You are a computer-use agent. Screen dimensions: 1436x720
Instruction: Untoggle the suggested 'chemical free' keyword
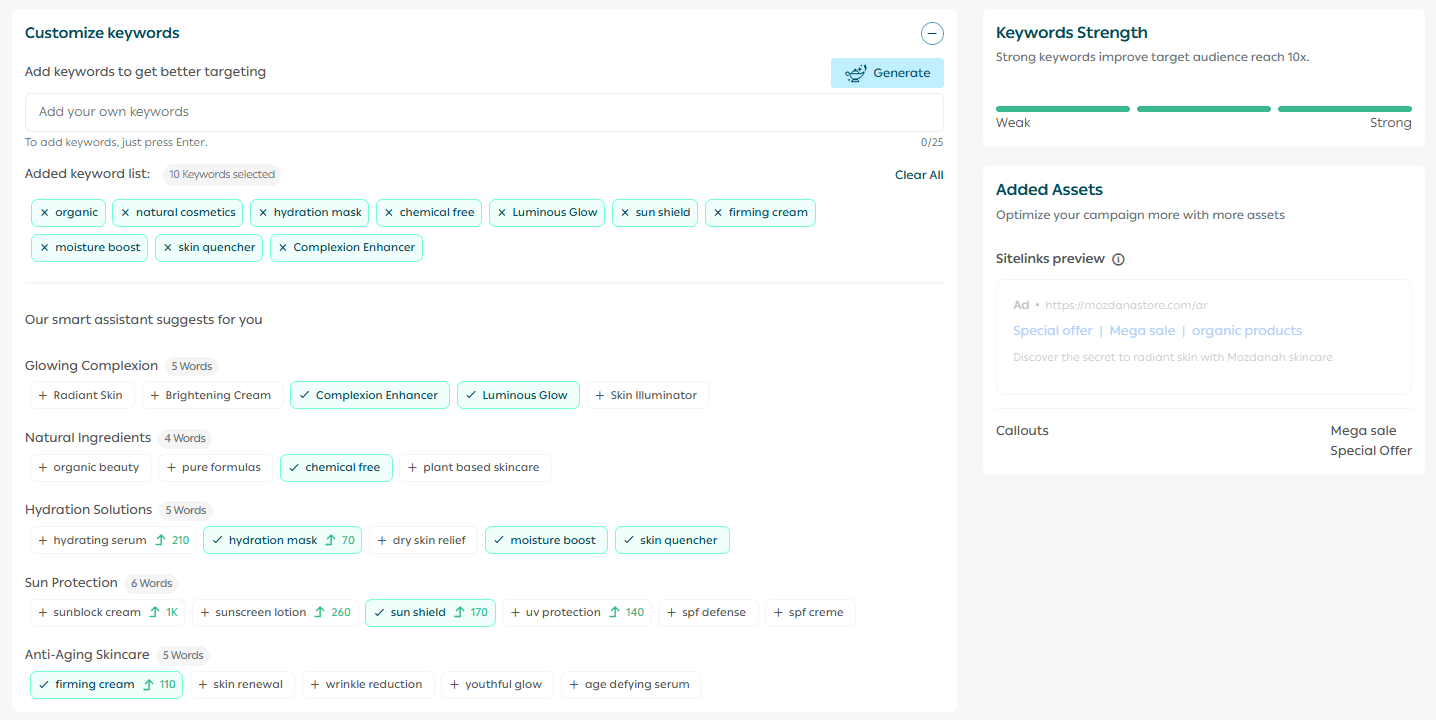coord(336,468)
